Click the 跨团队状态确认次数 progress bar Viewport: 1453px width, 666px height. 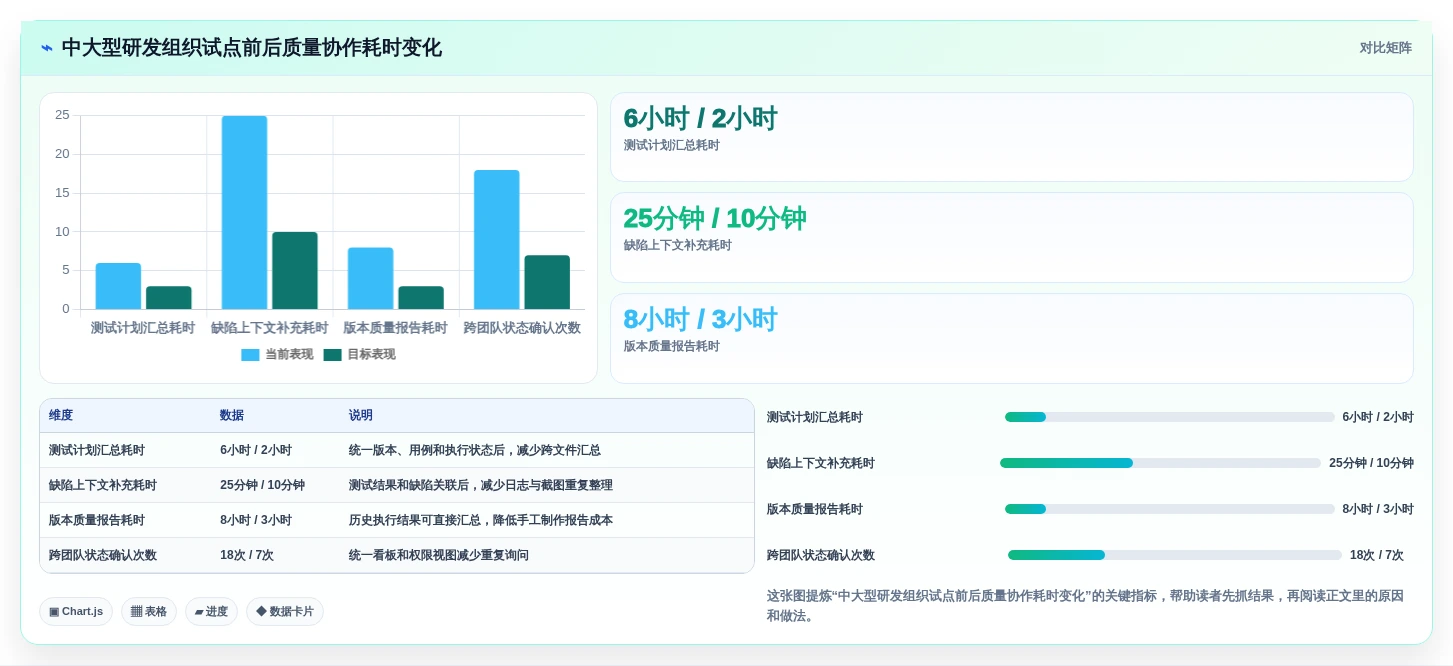pyautogui.click(x=1175, y=555)
